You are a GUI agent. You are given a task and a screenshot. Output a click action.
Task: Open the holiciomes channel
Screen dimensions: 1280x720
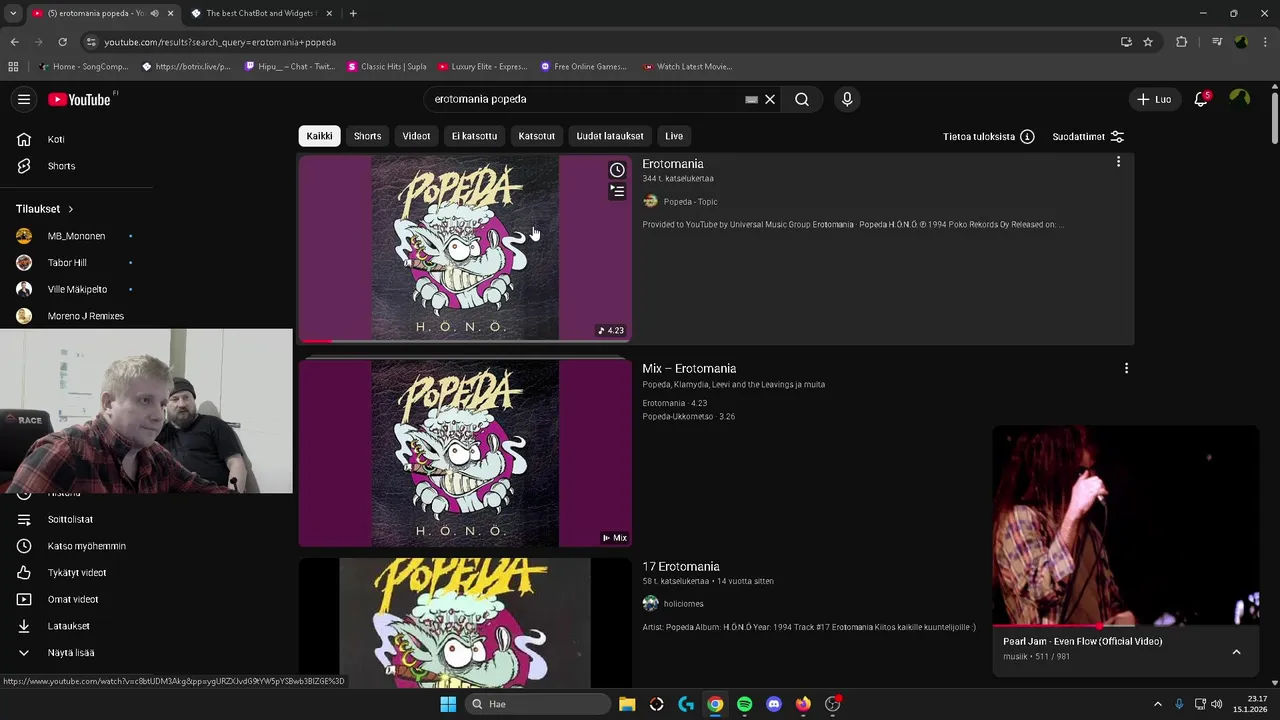coord(683,604)
